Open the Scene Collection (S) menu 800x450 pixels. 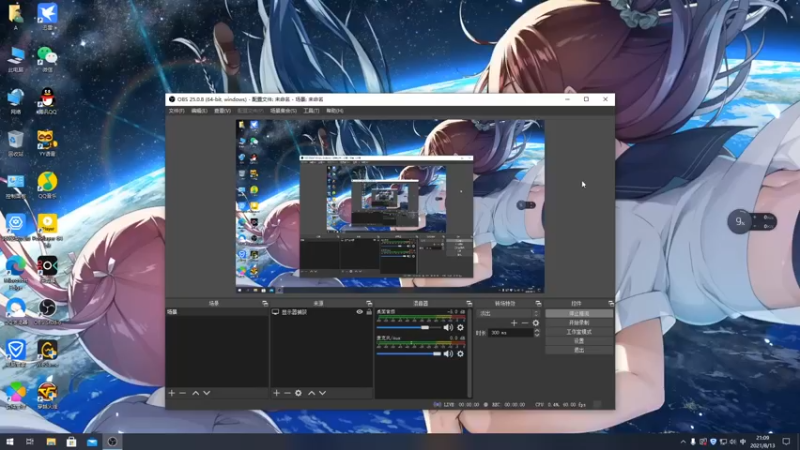[x=283, y=111]
